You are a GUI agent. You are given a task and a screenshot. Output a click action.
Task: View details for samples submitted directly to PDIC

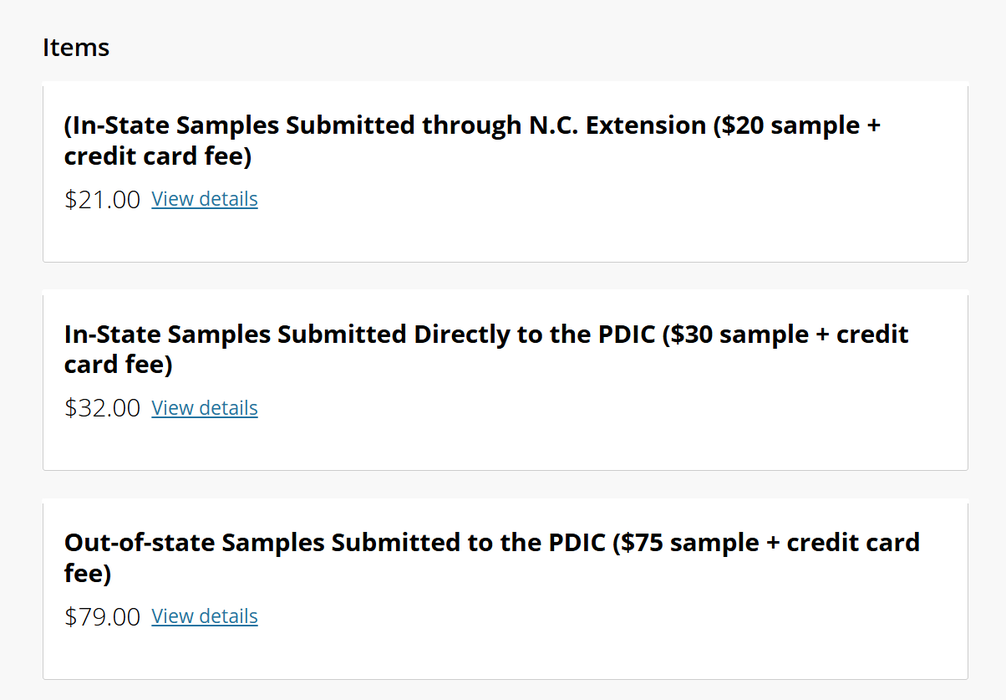click(204, 408)
